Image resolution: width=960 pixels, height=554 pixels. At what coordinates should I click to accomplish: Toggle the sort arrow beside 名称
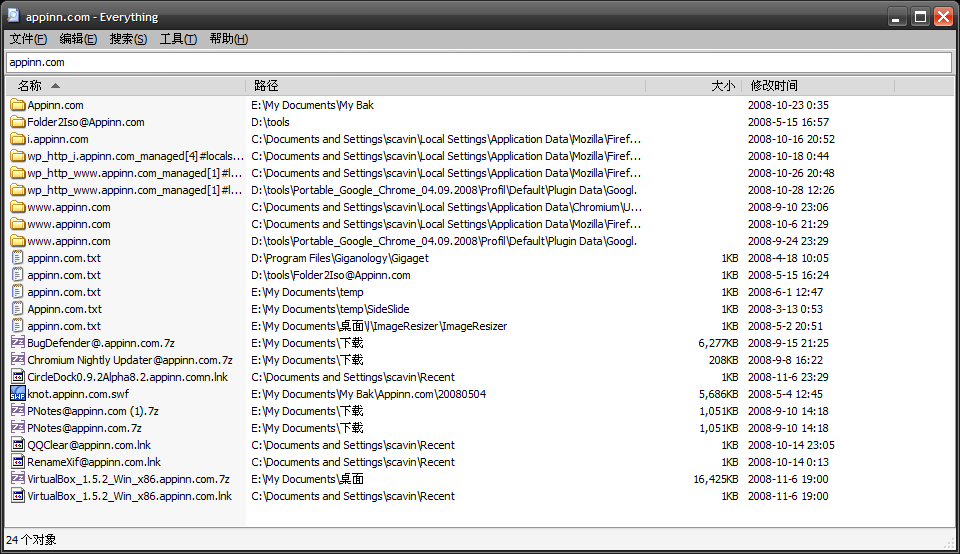[55, 86]
